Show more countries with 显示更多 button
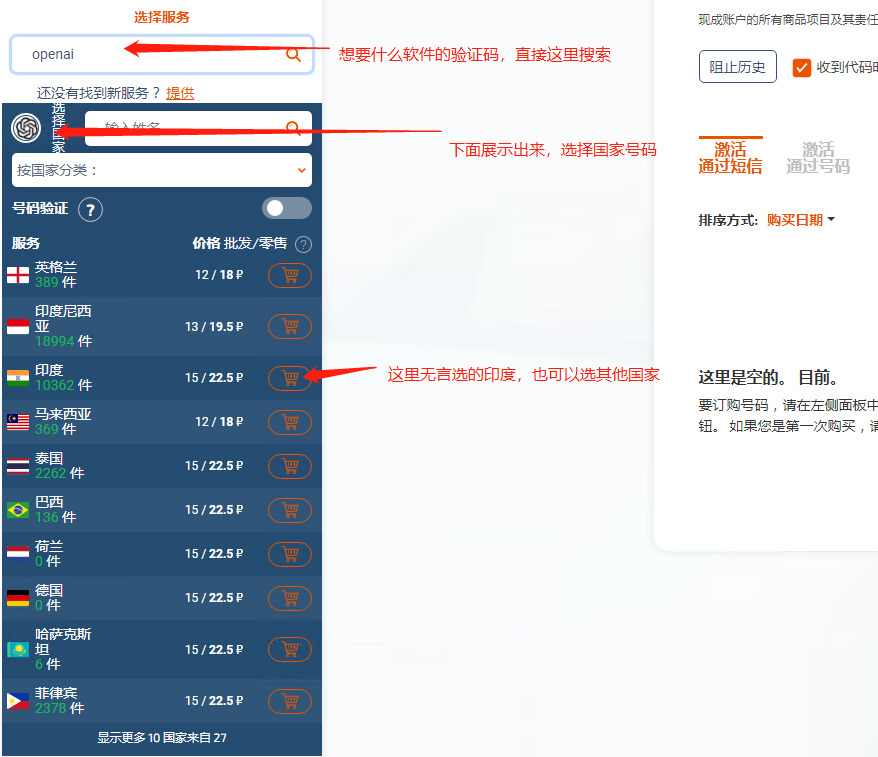Screen dimensions: 878x757 (x=161, y=737)
